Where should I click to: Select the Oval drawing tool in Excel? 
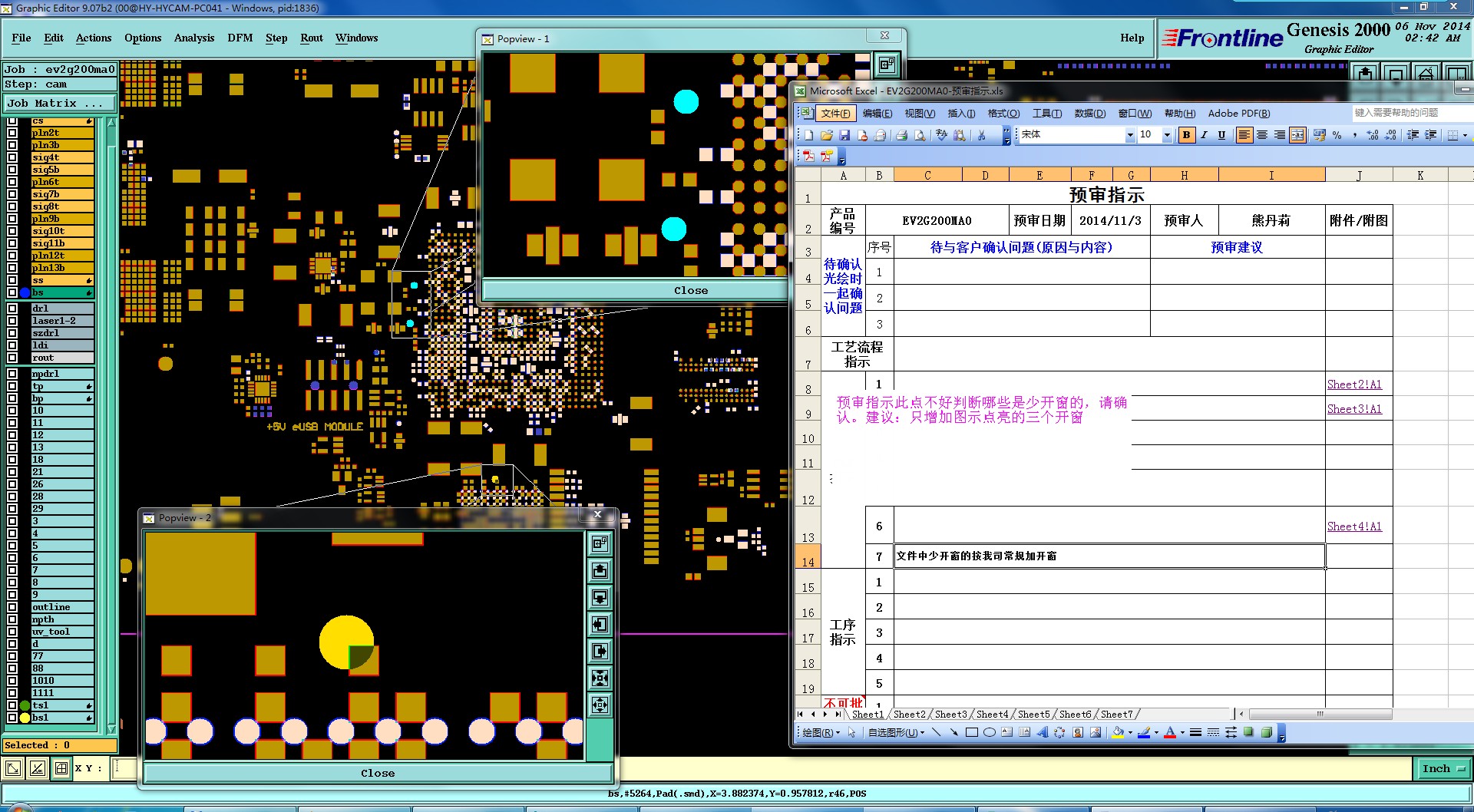pyautogui.click(x=989, y=732)
